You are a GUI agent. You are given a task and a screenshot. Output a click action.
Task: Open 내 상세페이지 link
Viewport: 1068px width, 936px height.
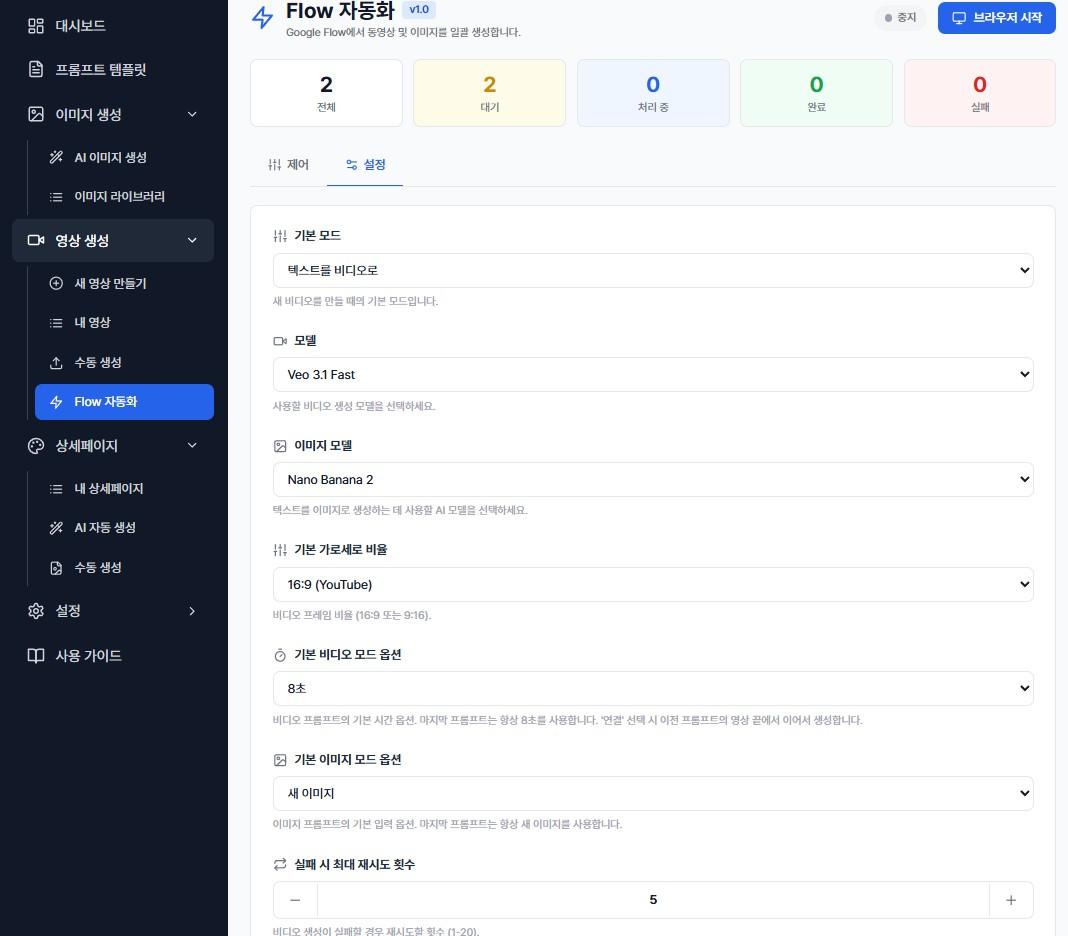click(x=124, y=488)
